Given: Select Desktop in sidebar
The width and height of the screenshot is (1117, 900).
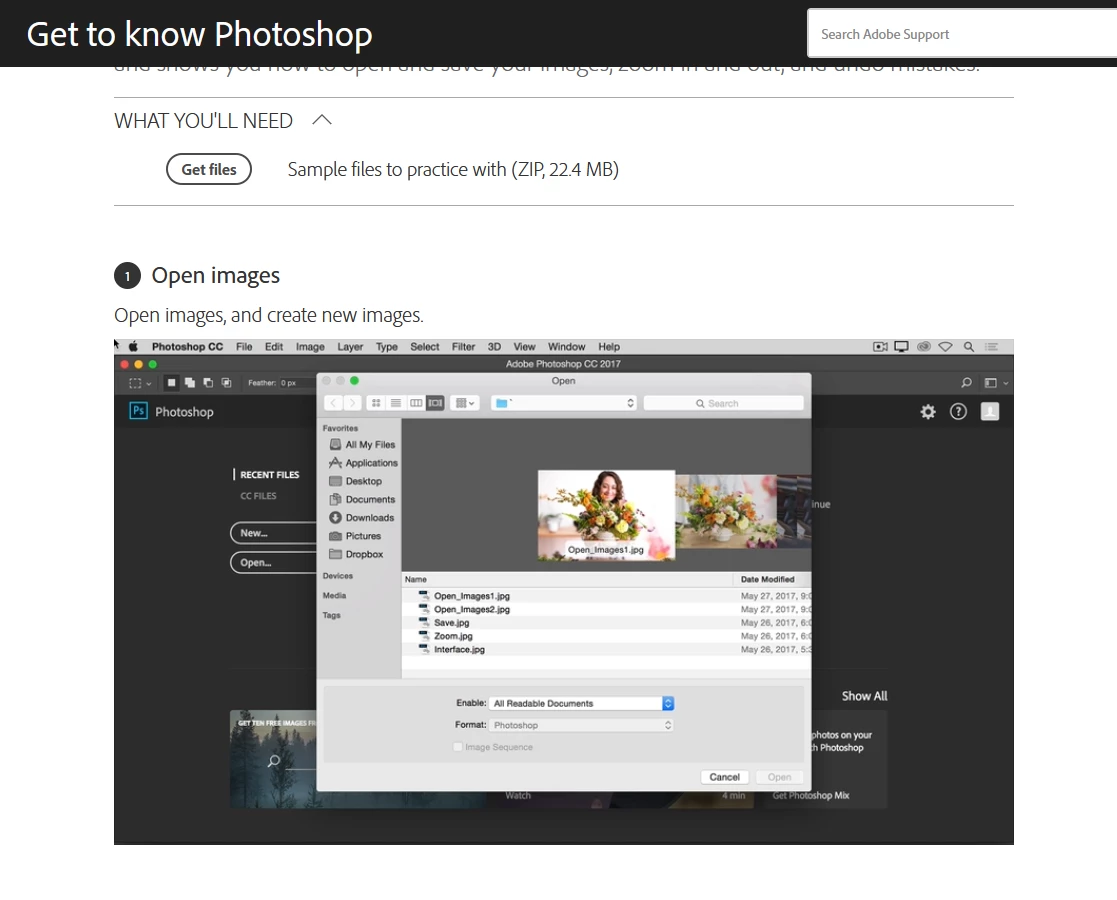Looking at the screenshot, I should tap(355, 482).
